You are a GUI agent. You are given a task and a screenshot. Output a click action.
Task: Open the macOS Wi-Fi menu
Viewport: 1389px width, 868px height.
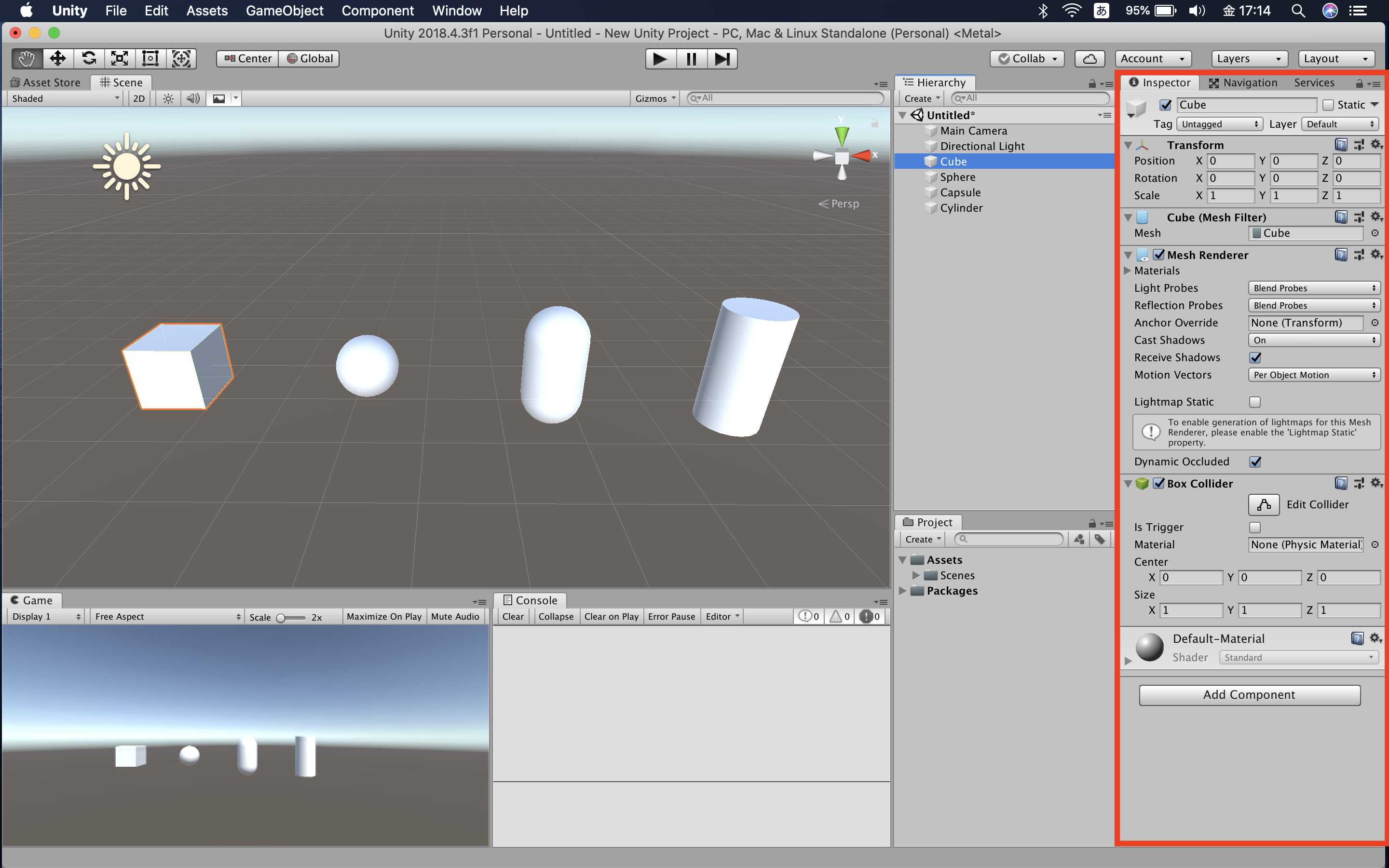coord(1071,11)
